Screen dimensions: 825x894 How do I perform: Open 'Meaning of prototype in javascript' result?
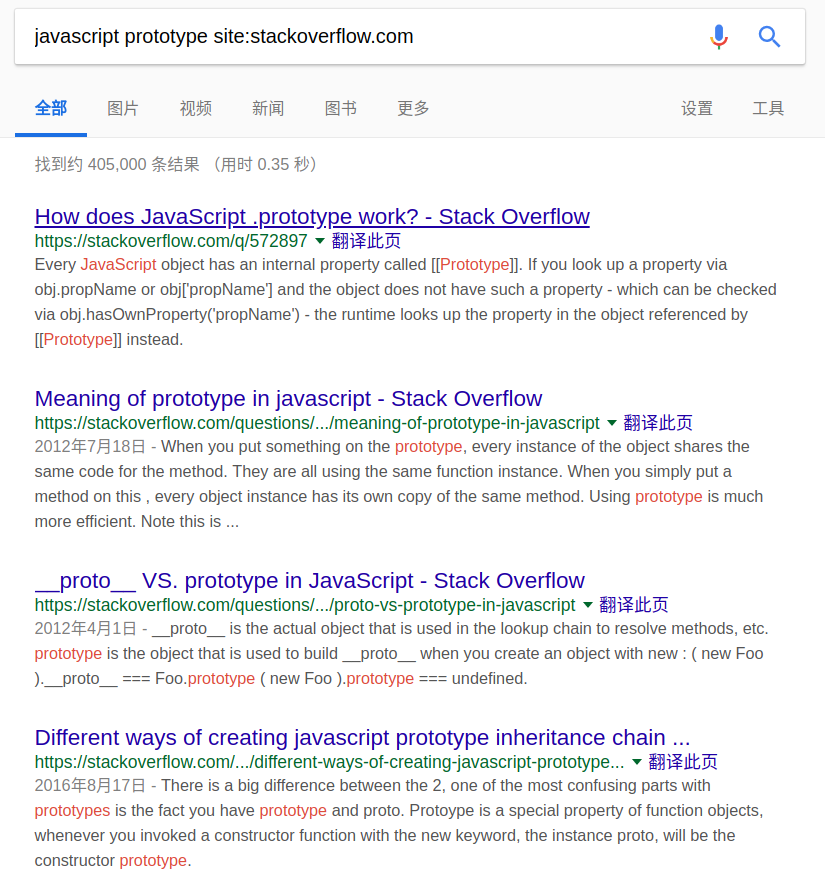[288, 399]
